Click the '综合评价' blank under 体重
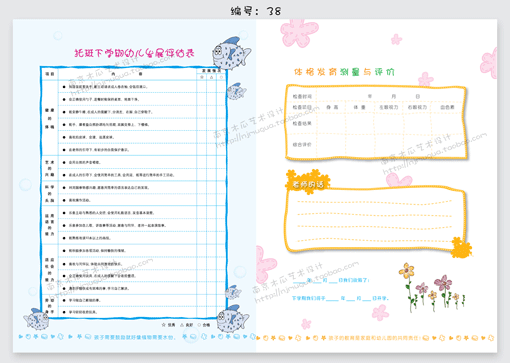Image resolution: width=510 pixels, height=363 pixels. [x=360, y=145]
